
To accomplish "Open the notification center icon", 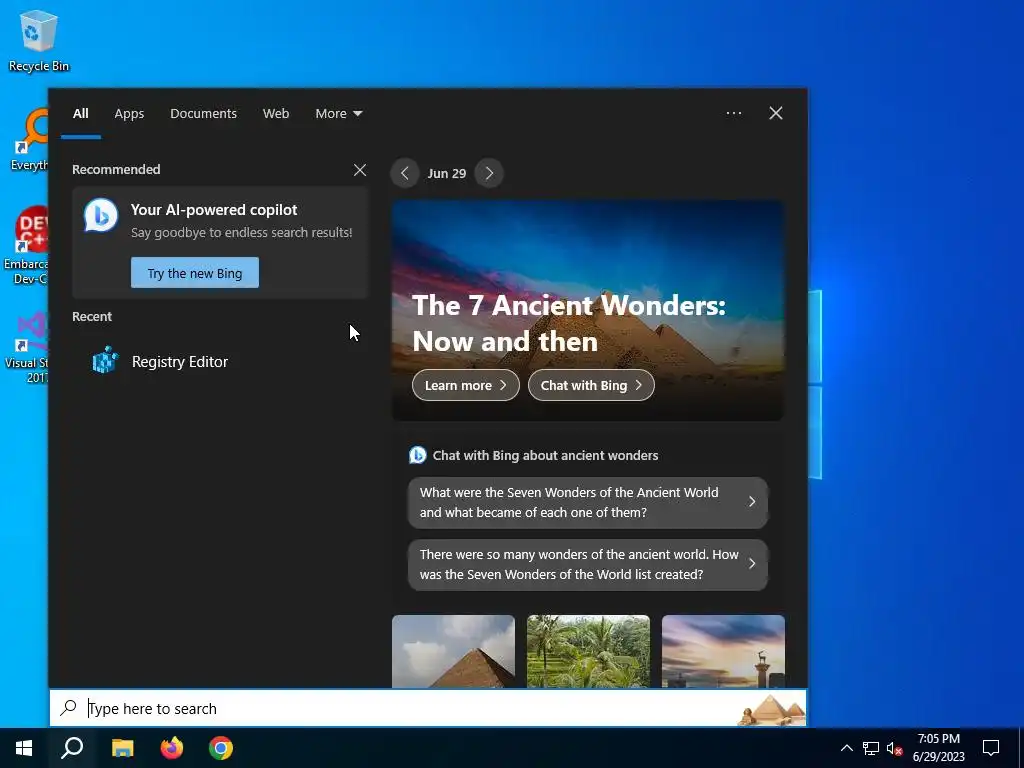I will (x=991, y=748).
